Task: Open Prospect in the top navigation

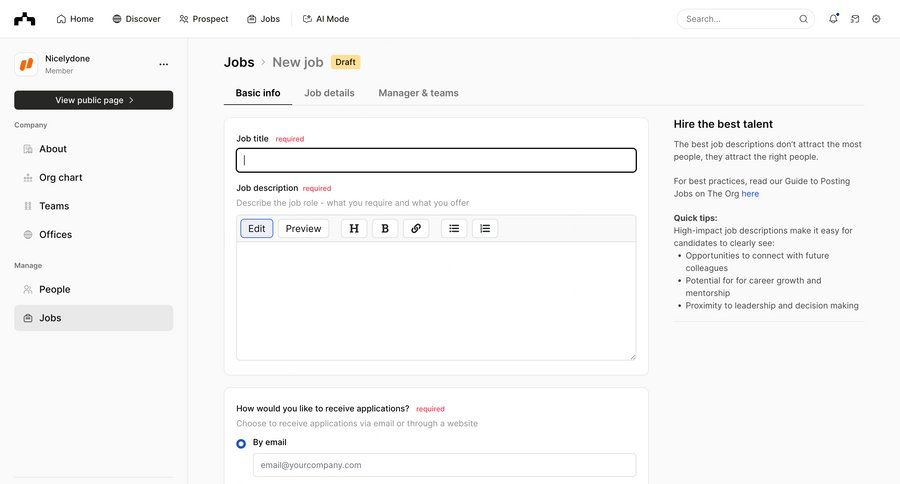Action: click(x=204, y=19)
